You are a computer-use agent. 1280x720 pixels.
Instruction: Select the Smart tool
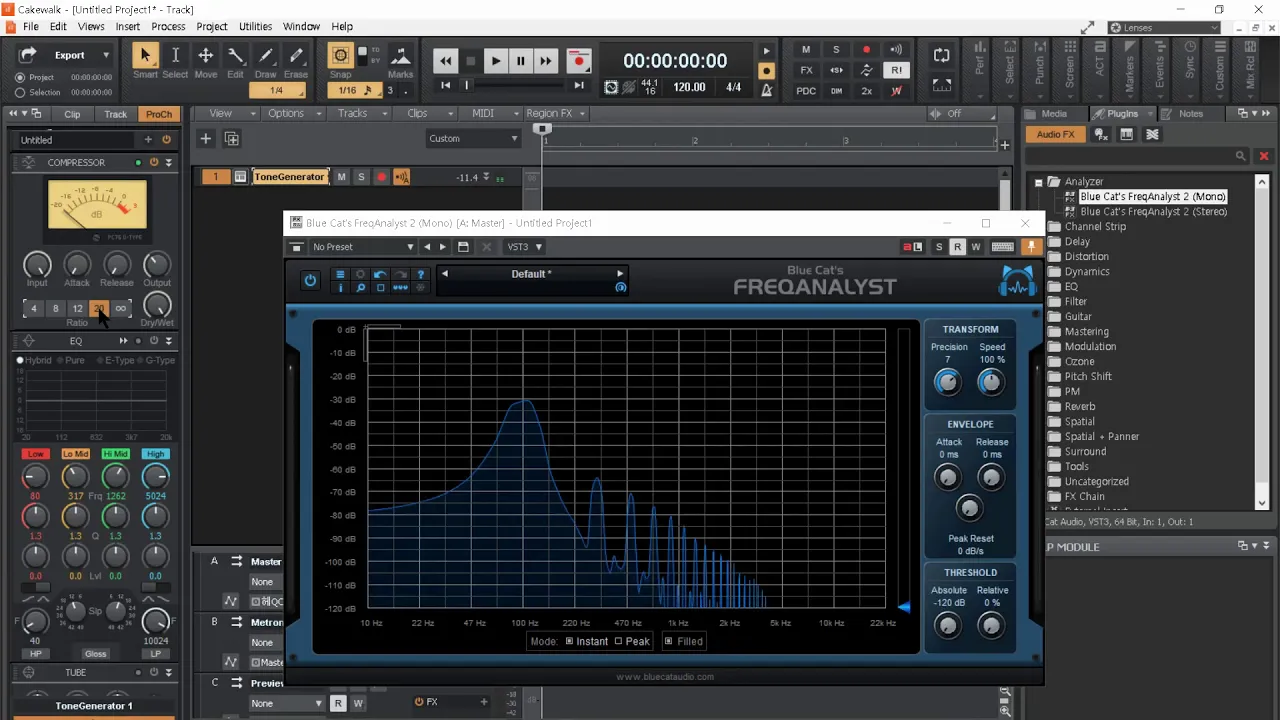[145, 56]
